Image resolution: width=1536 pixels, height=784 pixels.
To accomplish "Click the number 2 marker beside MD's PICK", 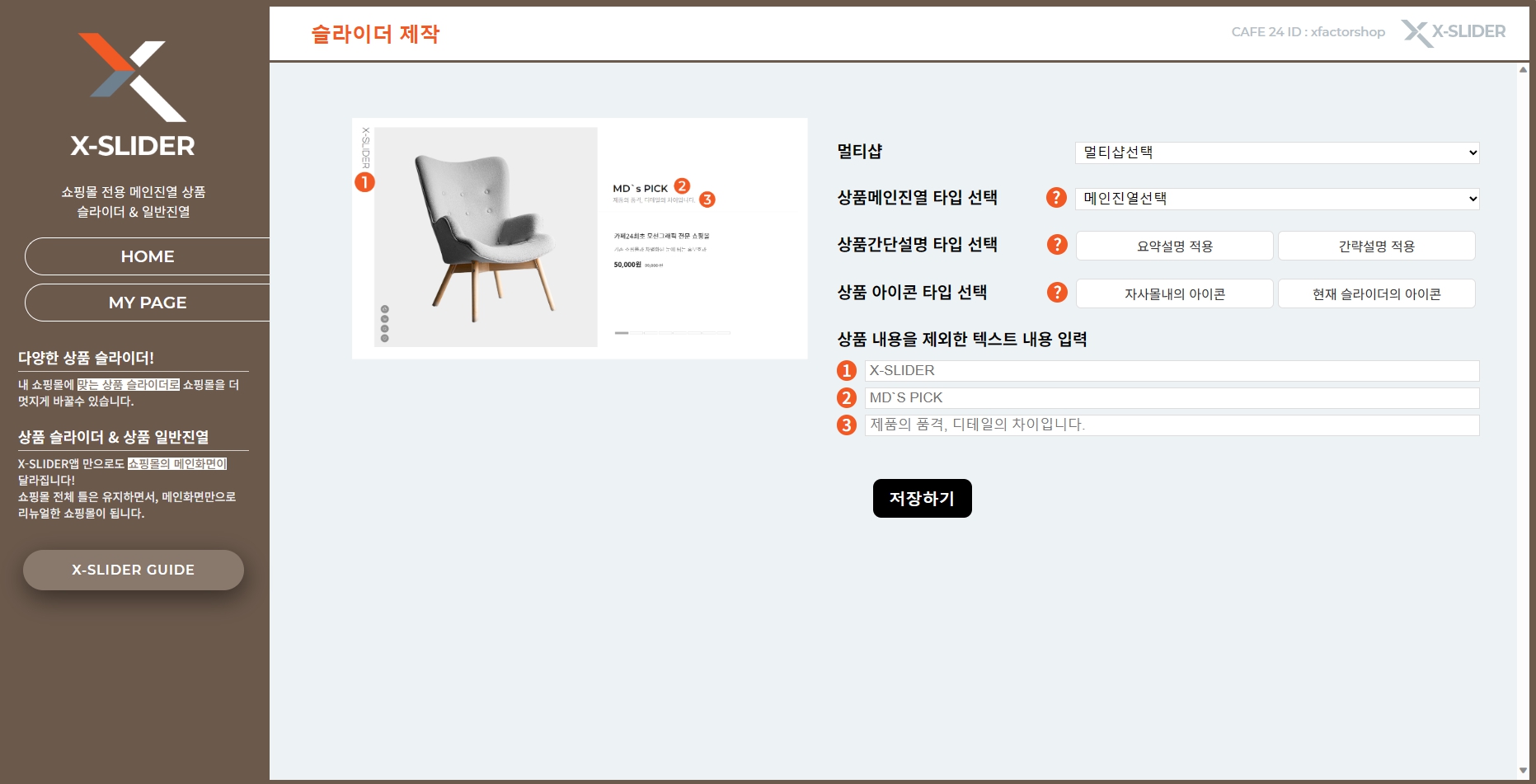I will pyautogui.click(x=682, y=186).
